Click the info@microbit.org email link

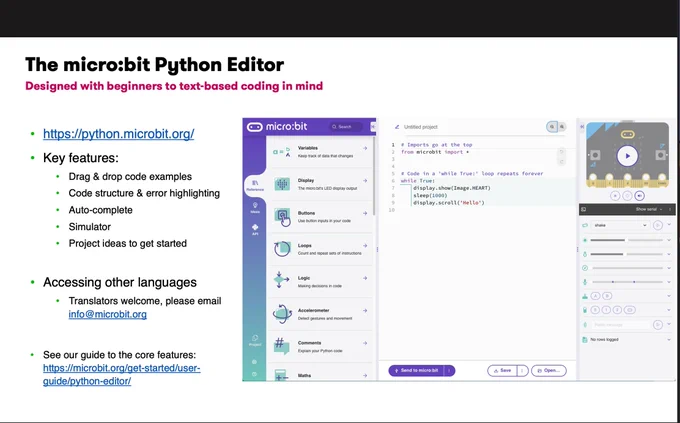[x=108, y=314]
